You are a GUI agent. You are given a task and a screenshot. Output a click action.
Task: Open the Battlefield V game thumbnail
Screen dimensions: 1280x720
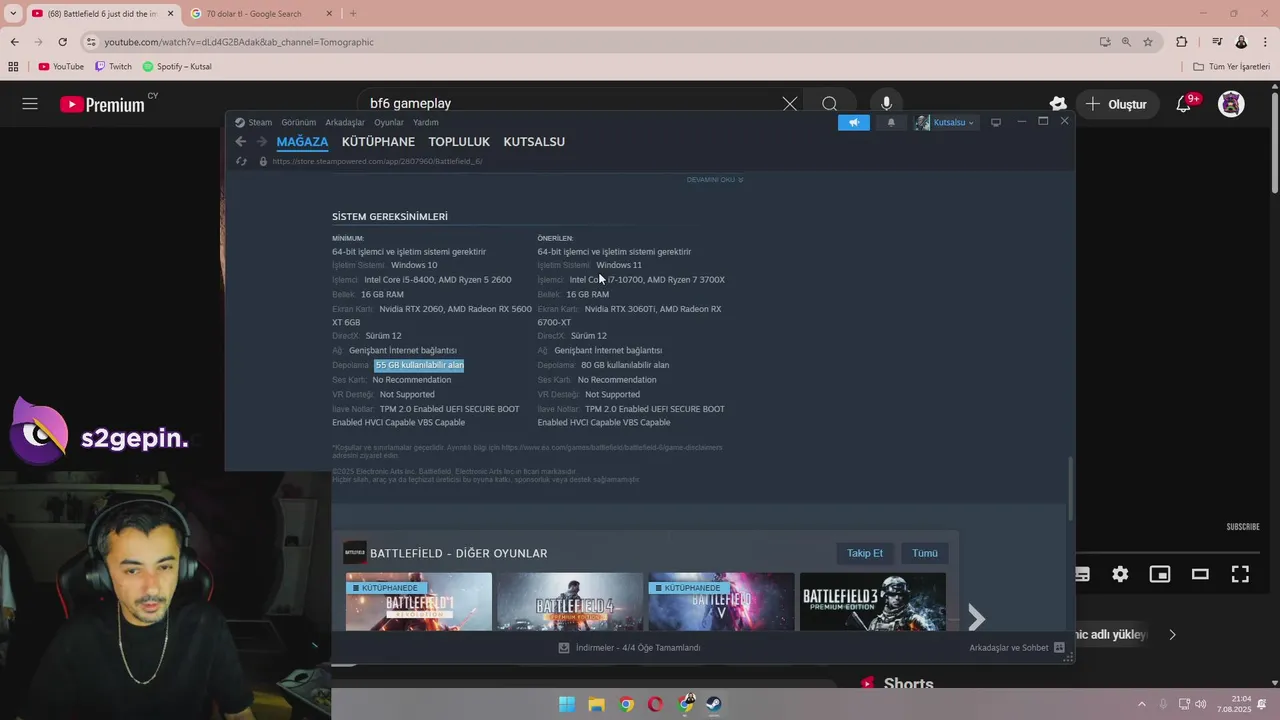[722, 602]
